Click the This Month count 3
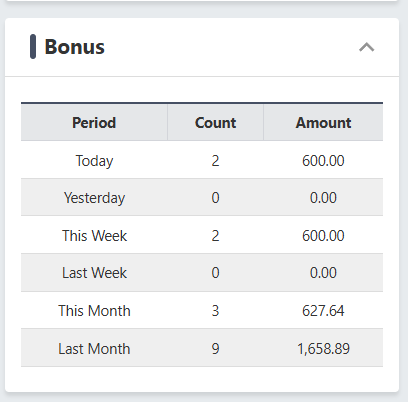Screen dimensions: 408x402 pos(215,311)
